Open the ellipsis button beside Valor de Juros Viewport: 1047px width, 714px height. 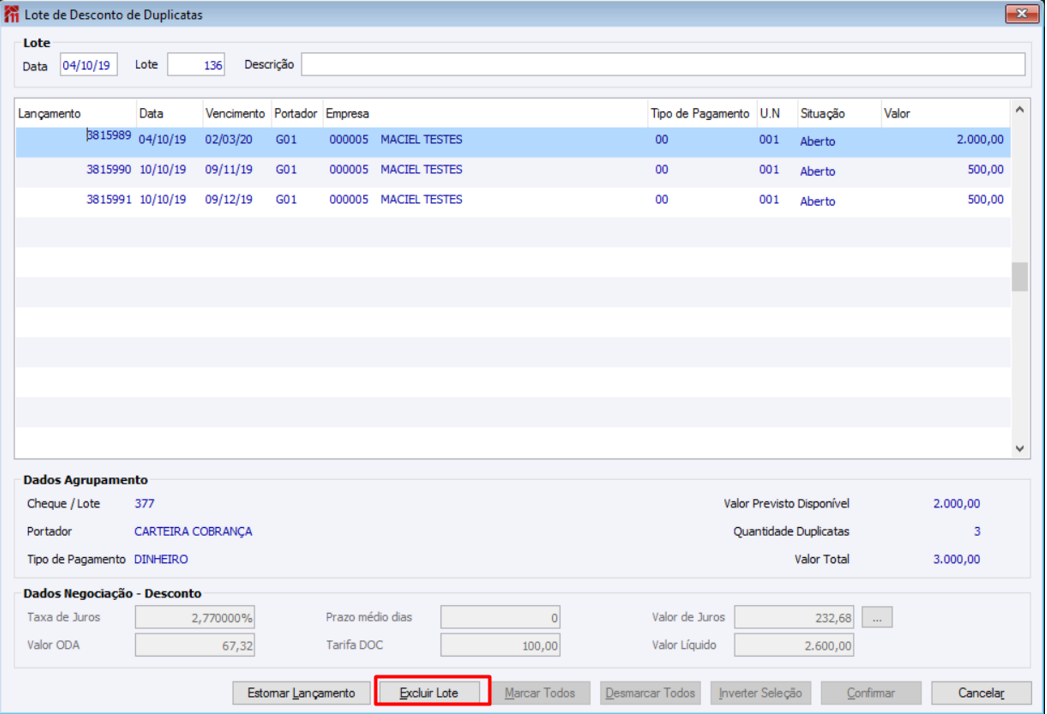coord(877,618)
